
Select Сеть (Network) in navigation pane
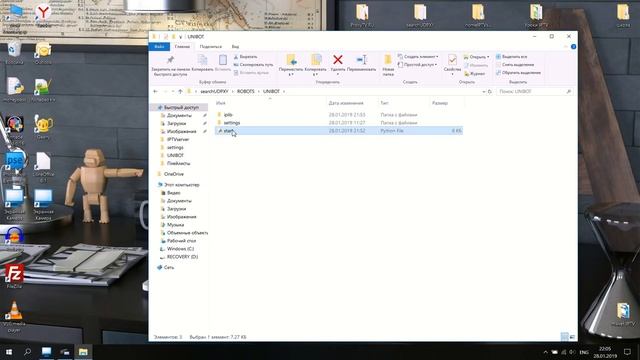[169, 267]
